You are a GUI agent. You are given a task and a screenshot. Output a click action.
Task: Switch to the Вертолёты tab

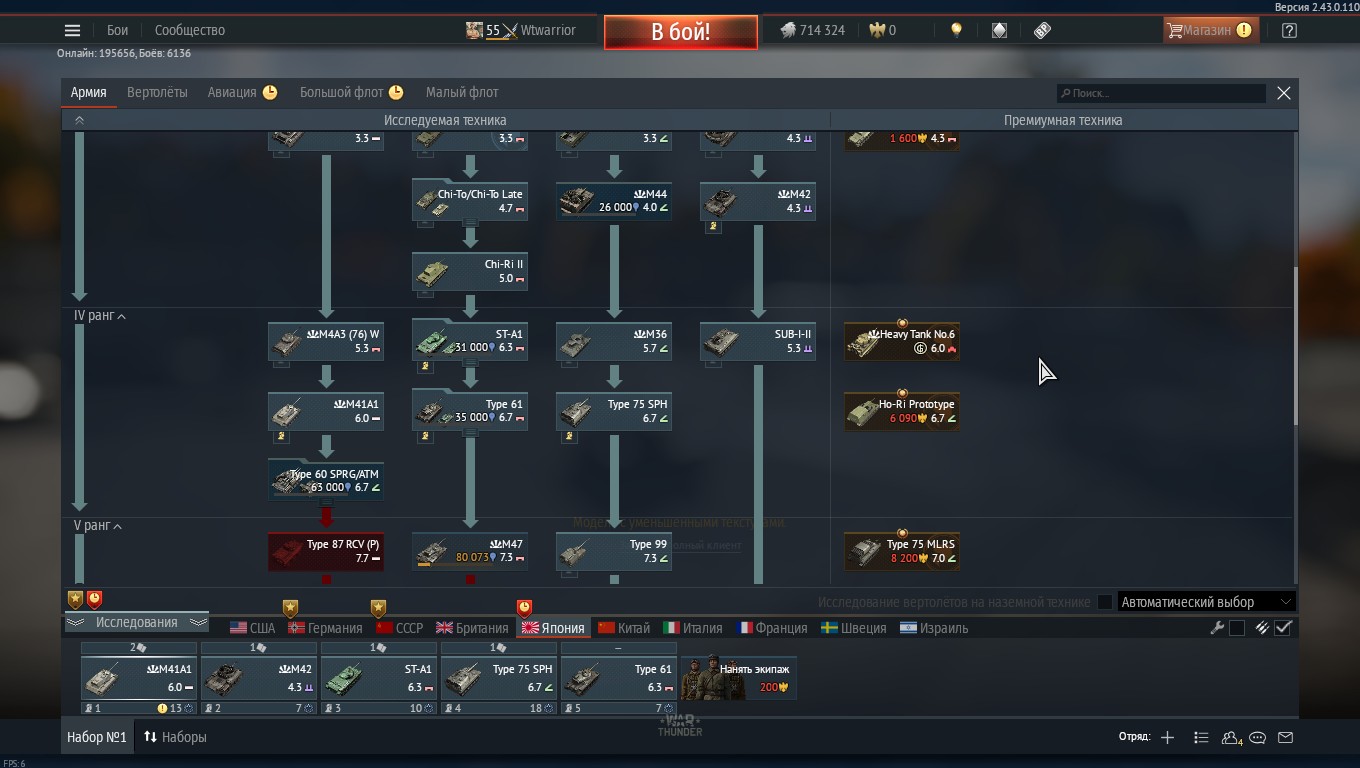pos(157,92)
